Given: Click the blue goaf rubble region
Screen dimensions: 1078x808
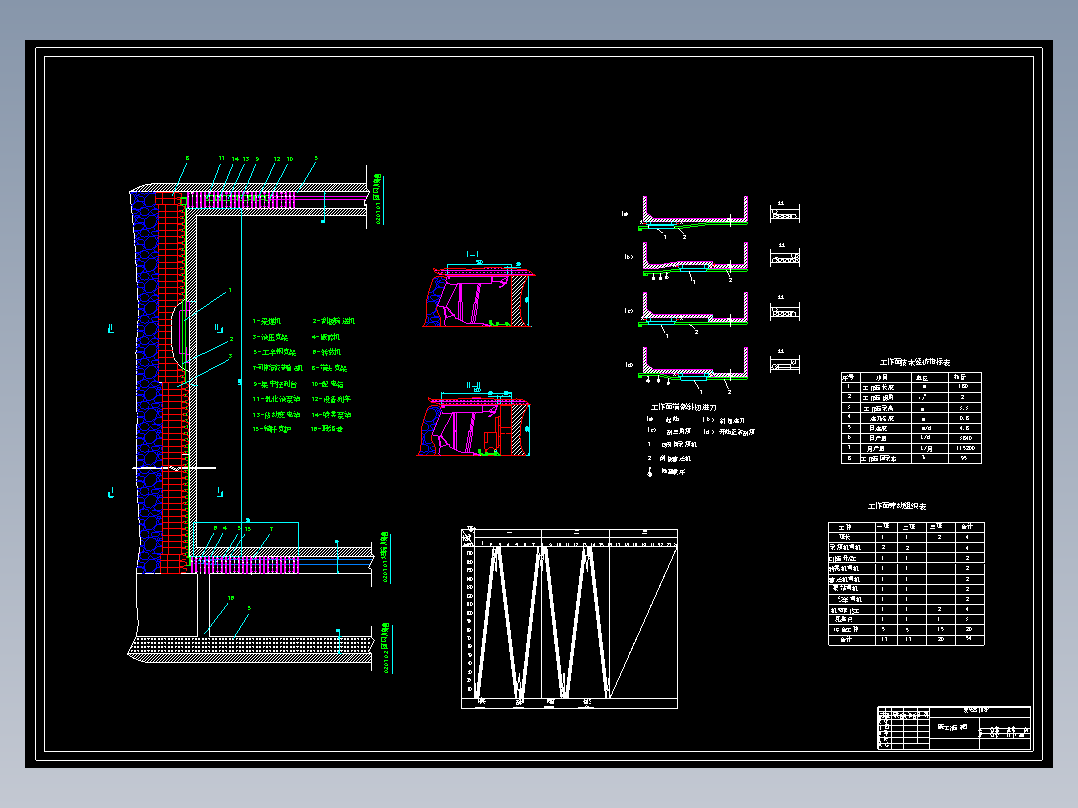Looking at the screenshot, I should point(146,382).
